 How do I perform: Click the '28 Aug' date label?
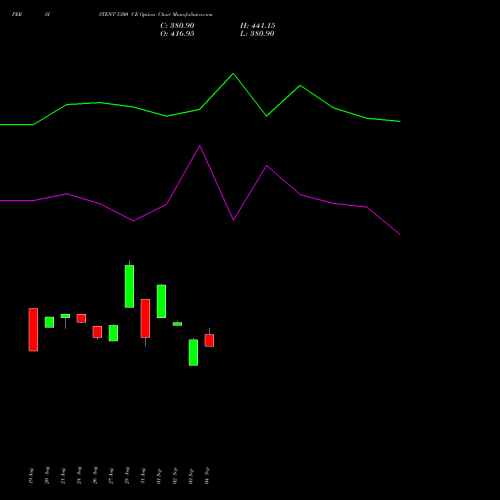(x=127, y=475)
